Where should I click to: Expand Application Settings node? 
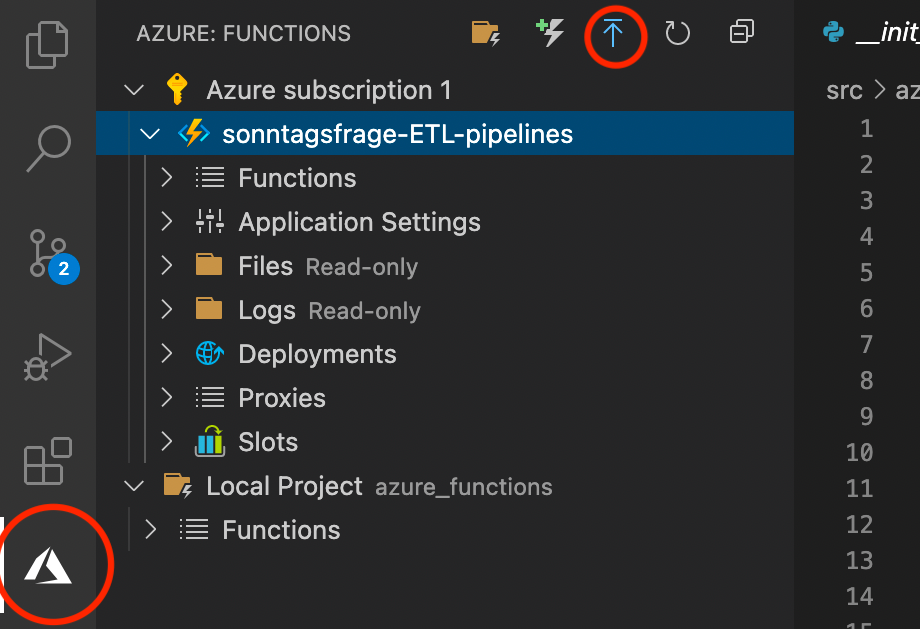point(167,222)
